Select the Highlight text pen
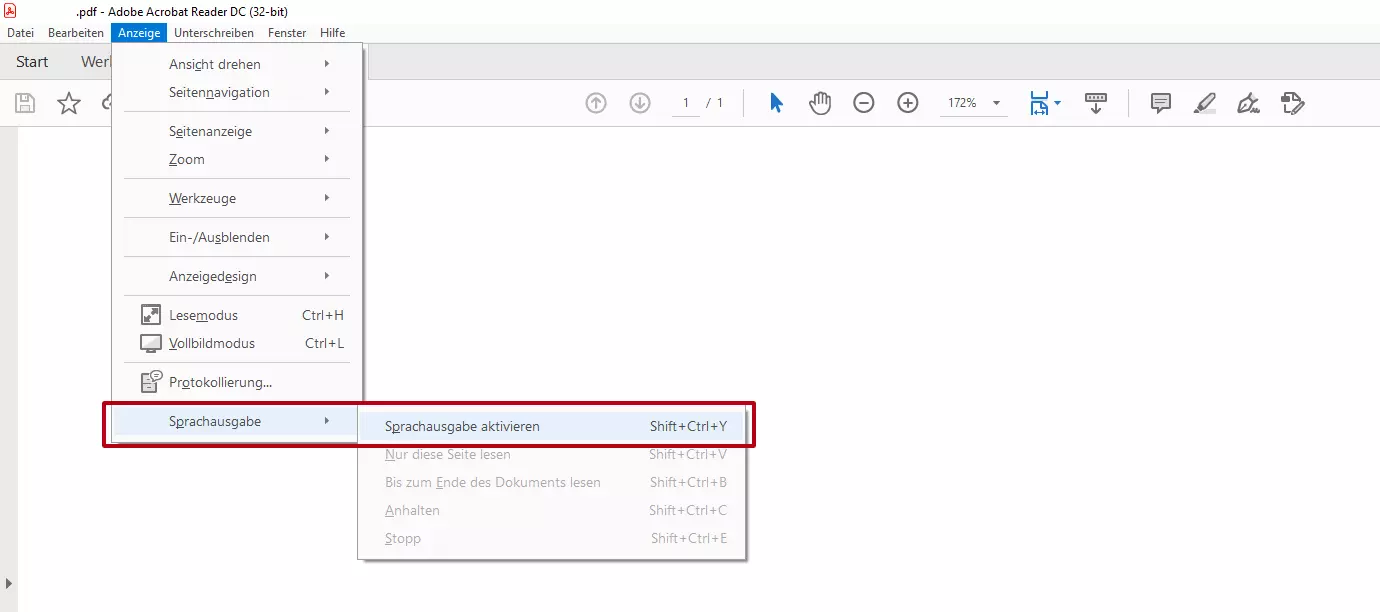The height and width of the screenshot is (612, 1380). [x=1205, y=103]
